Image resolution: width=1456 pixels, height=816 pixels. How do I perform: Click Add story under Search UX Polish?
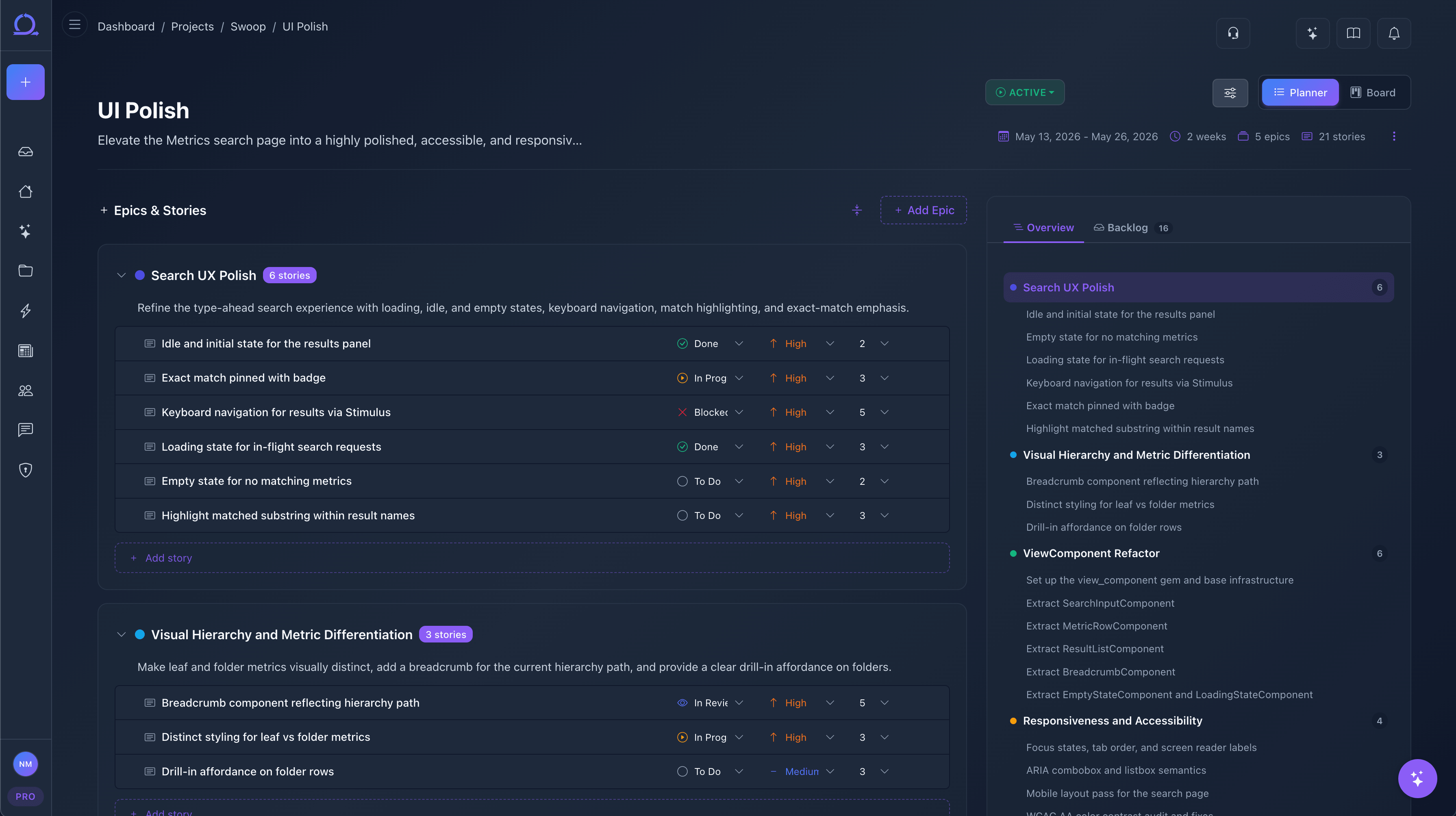tap(532, 558)
